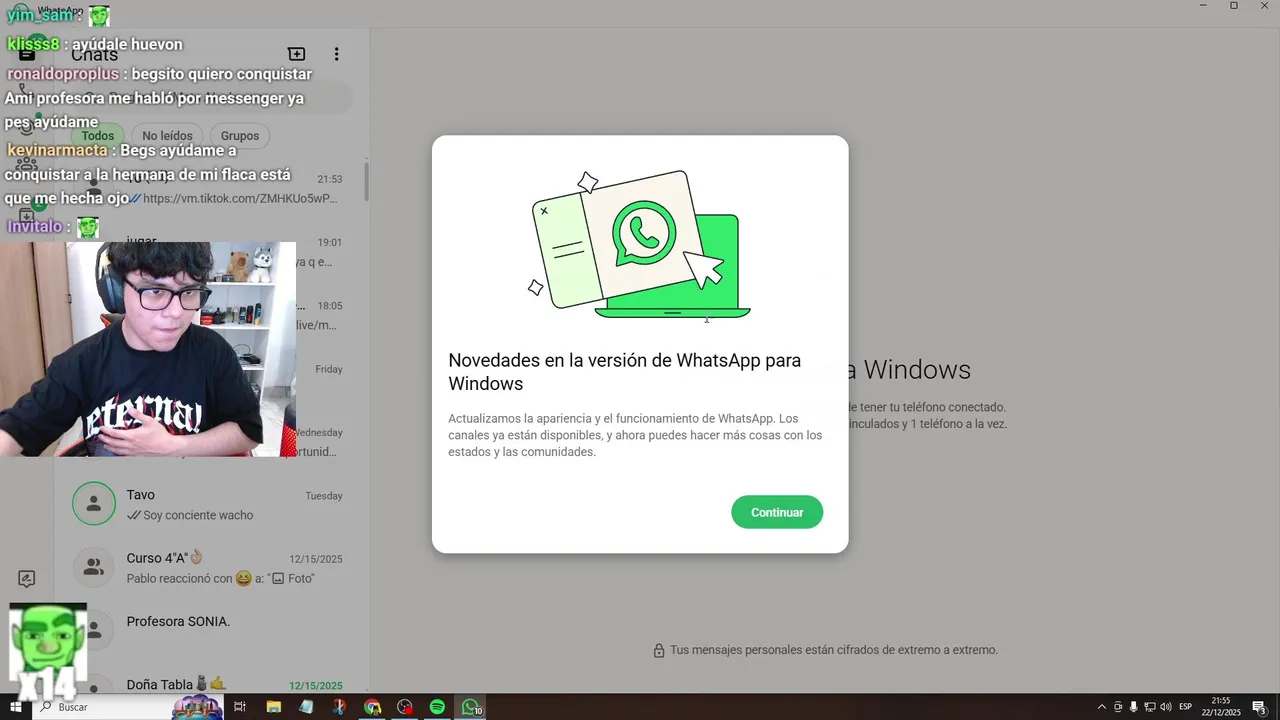Image resolution: width=1280 pixels, height=720 pixels.
Task: Select the Todos chat filter
Action: [x=98, y=136]
